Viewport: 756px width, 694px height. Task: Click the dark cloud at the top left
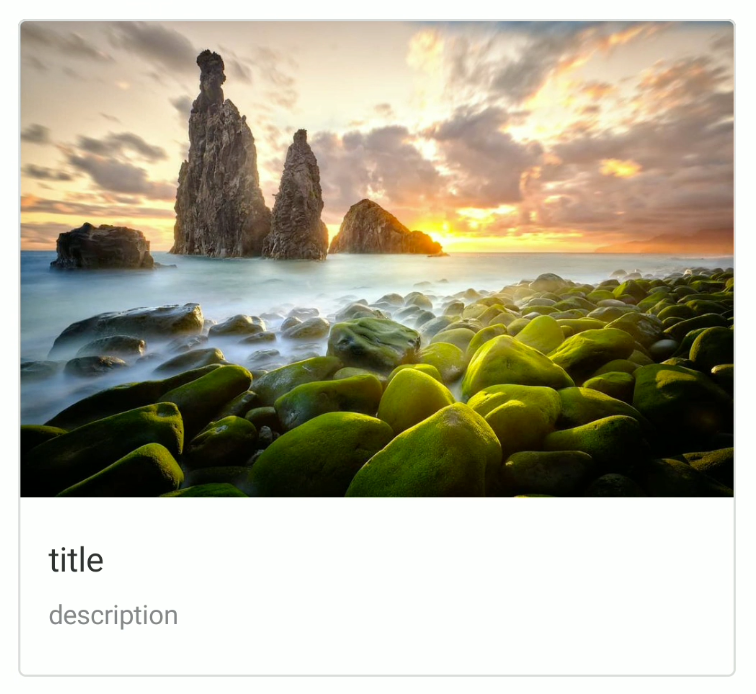point(63,43)
